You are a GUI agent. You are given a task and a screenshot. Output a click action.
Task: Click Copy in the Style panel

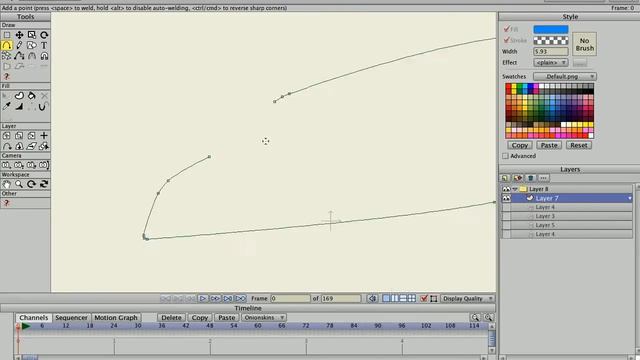(x=520, y=145)
